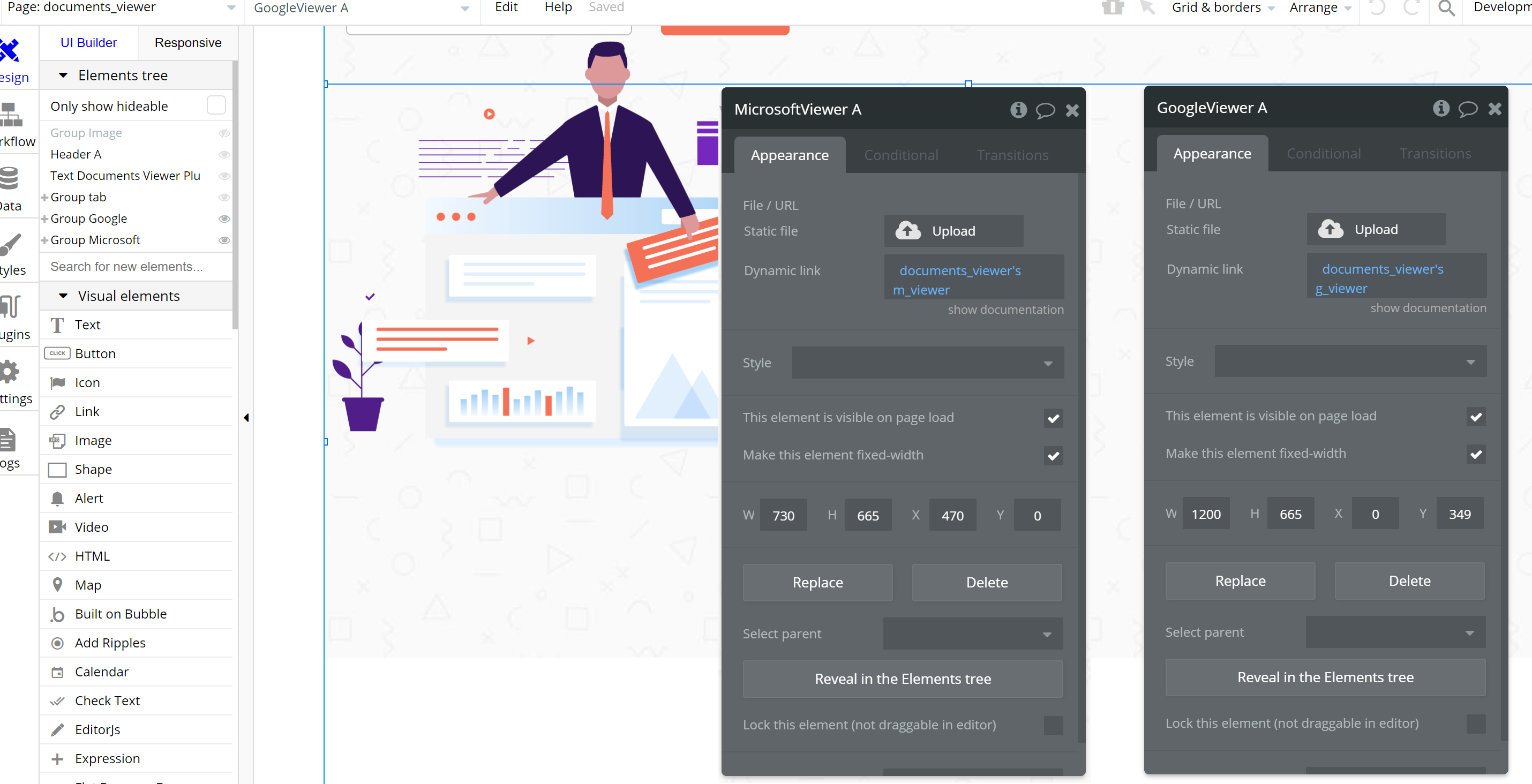Select the Add Ripples element

click(137, 643)
